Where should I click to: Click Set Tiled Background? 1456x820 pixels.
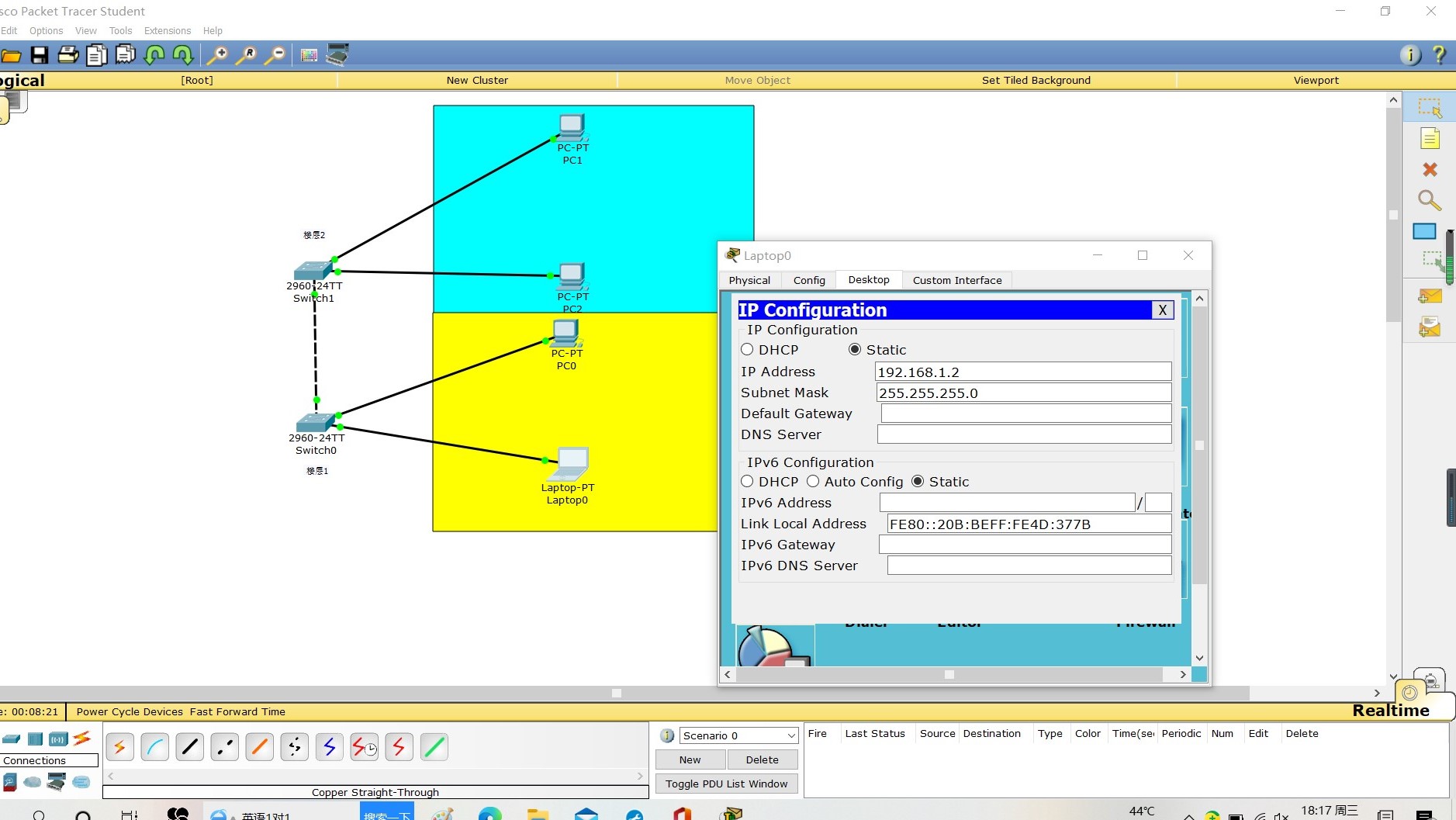tap(1036, 80)
